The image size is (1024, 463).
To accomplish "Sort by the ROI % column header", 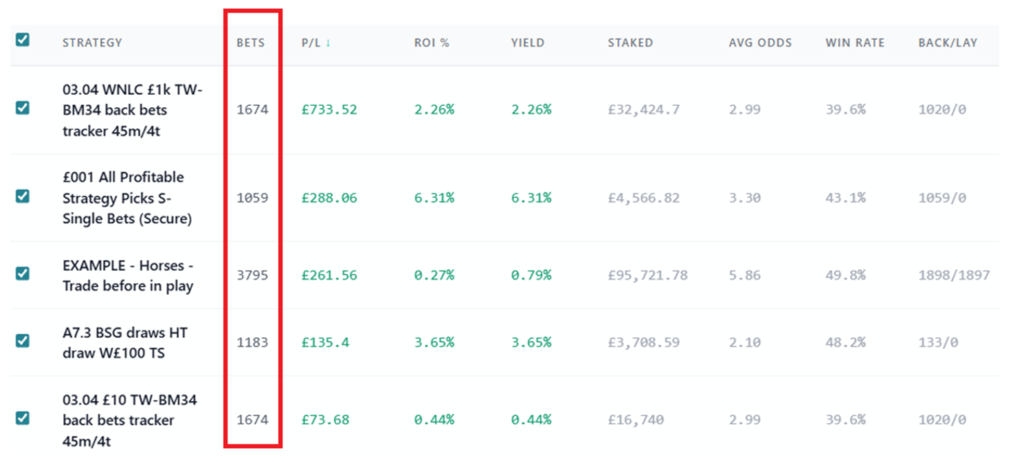I will point(434,43).
